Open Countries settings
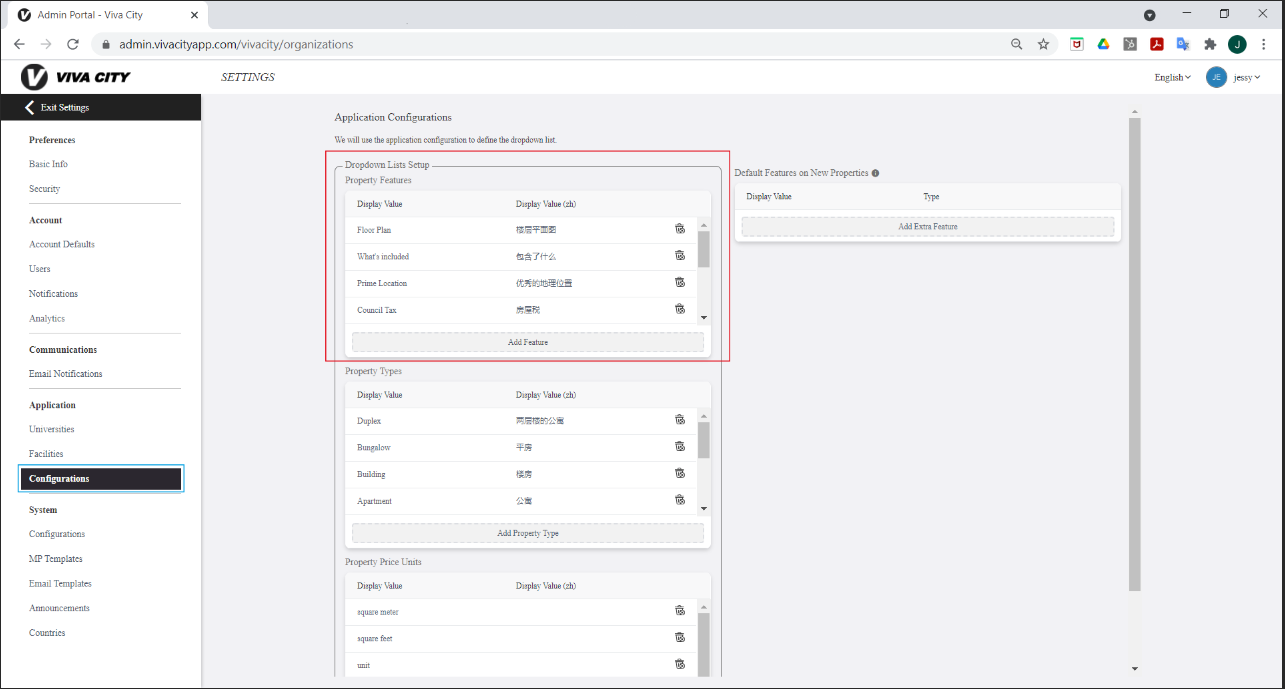 [x=47, y=633]
